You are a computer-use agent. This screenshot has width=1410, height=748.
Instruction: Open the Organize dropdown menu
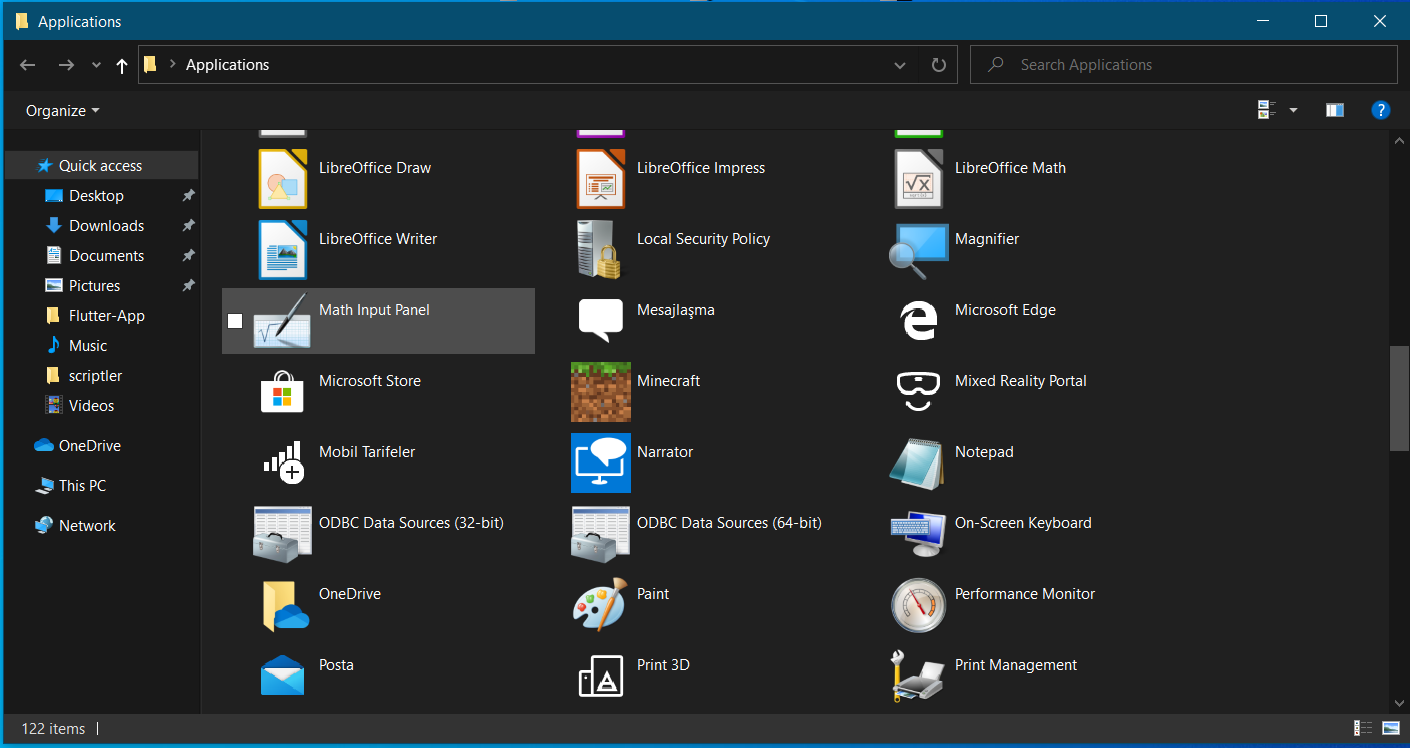click(x=63, y=111)
